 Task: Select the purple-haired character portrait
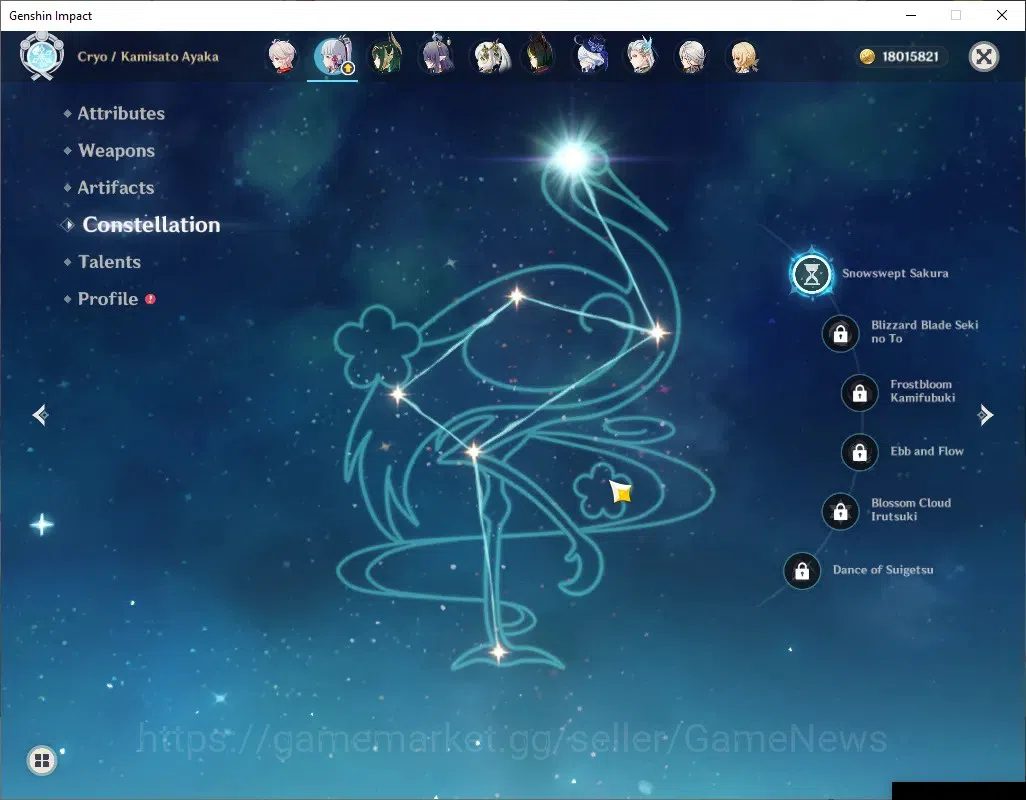pyautogui.click(x=436, y=56)
